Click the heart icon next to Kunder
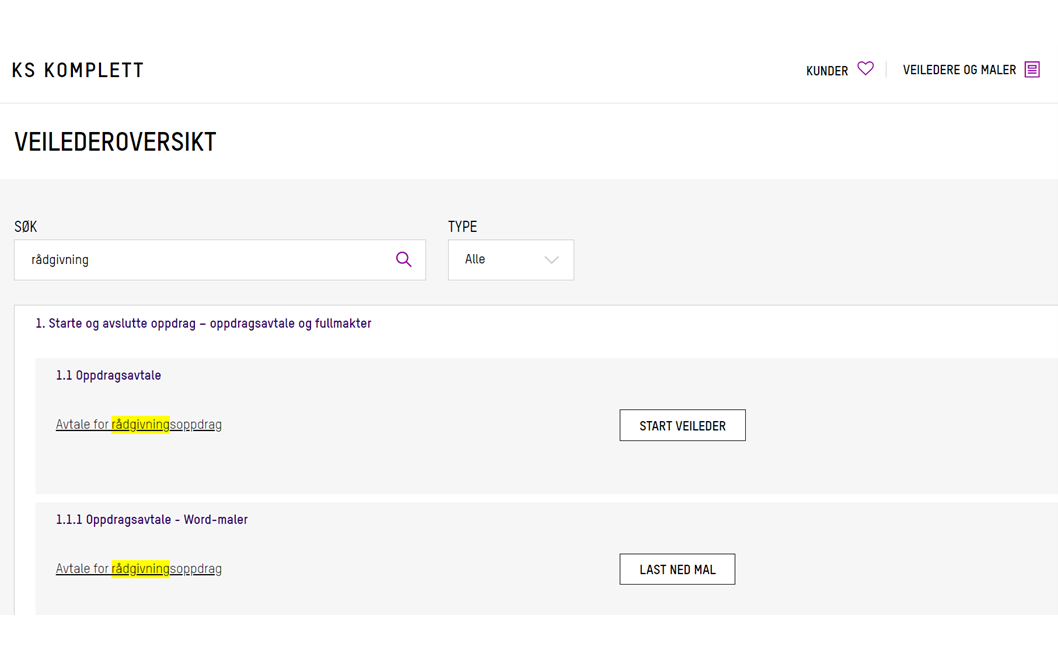 click(866, 68)
